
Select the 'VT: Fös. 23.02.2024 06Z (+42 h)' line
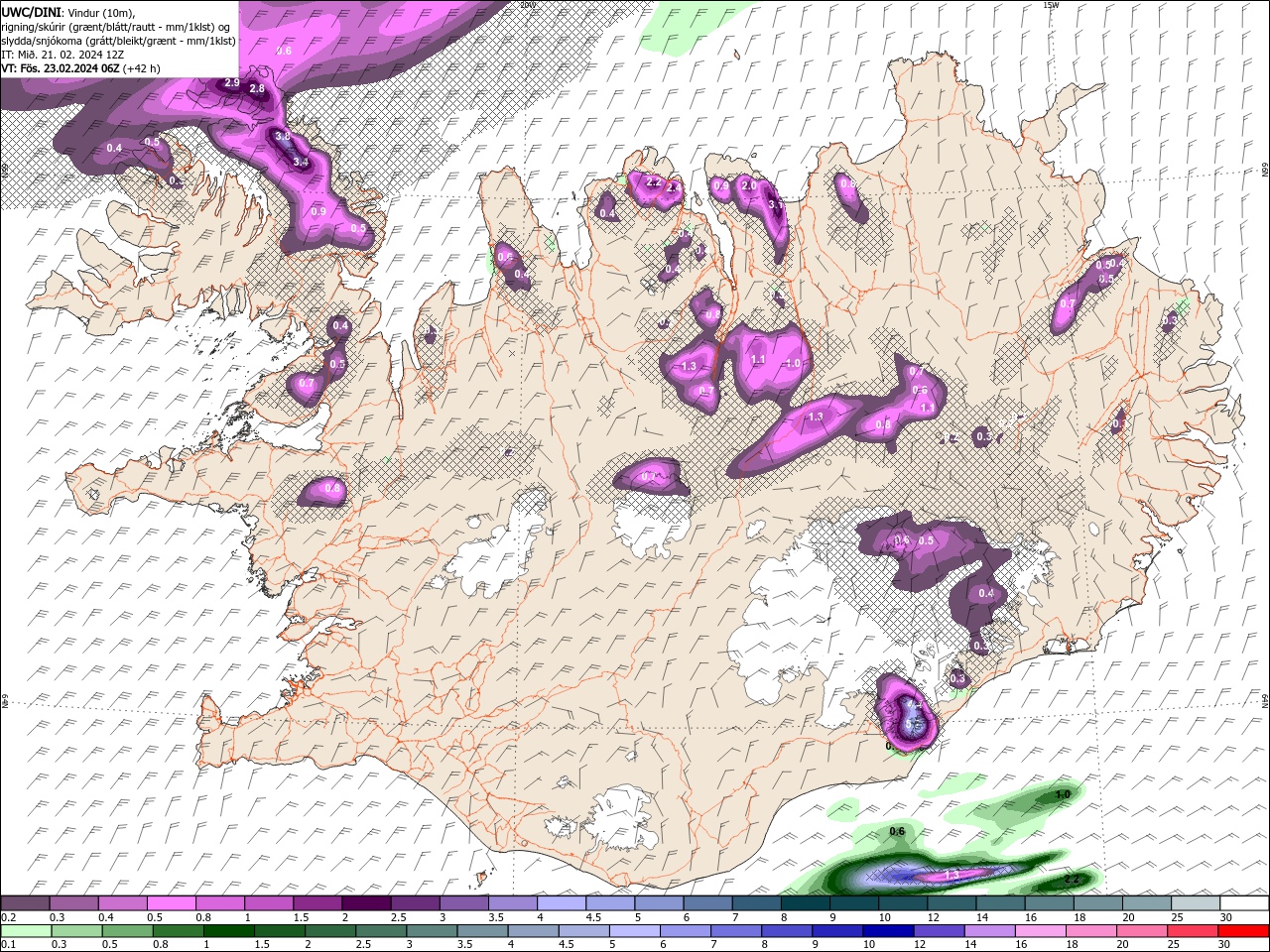pyautogui.click(x=81, y=68)
